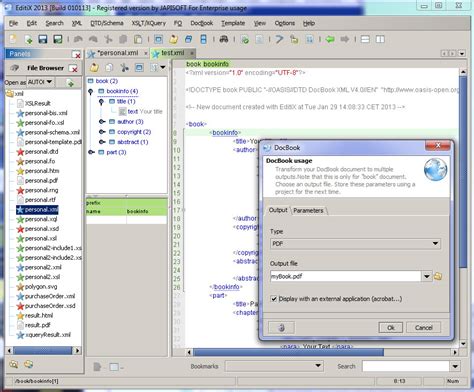This screenshot has width=474, height=392.
Task: Click the Save floppy disk icon
Action: coord(43,39)
